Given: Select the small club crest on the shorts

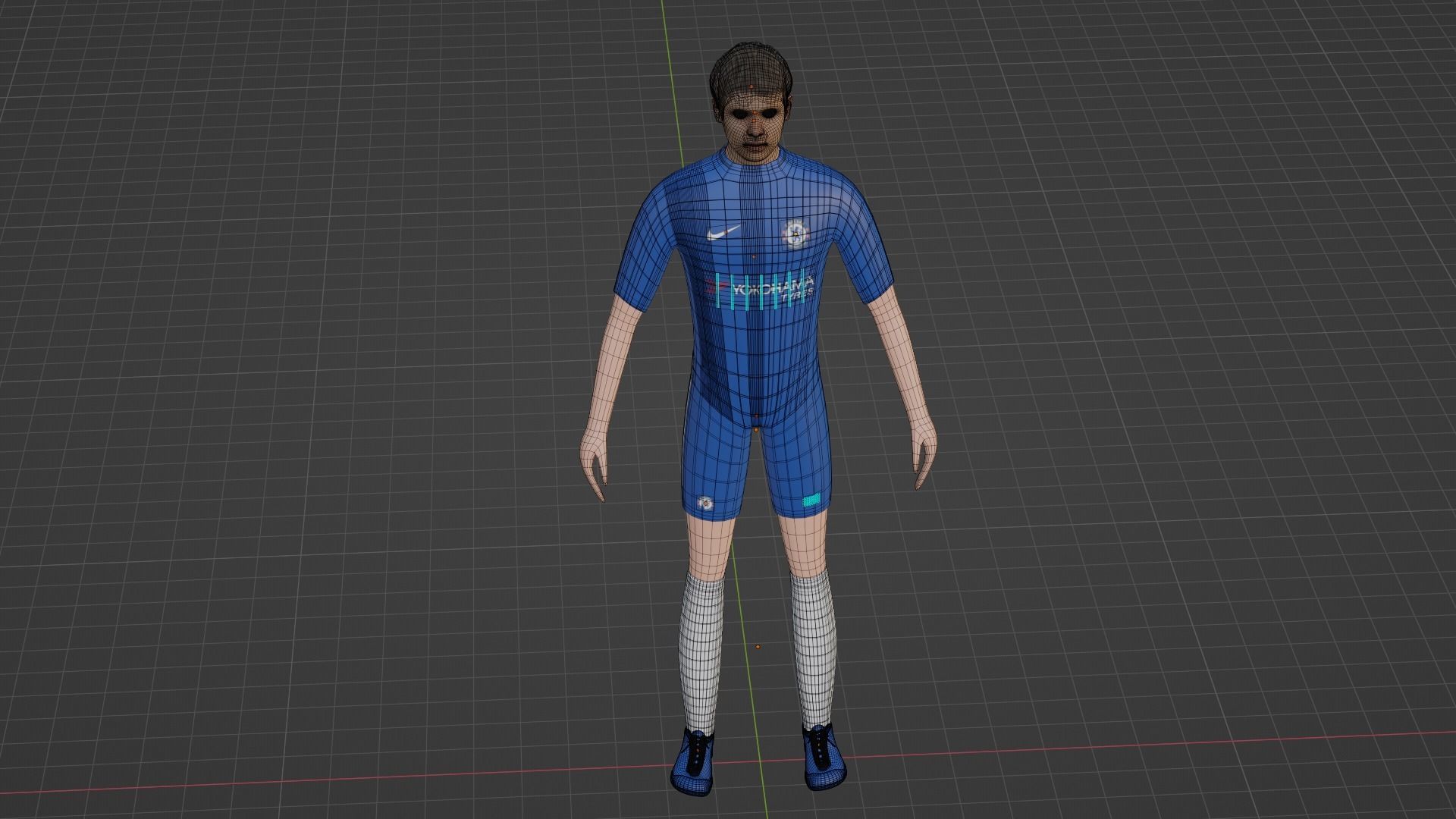Looking at the screenshot, I should (x=704, y=504).
